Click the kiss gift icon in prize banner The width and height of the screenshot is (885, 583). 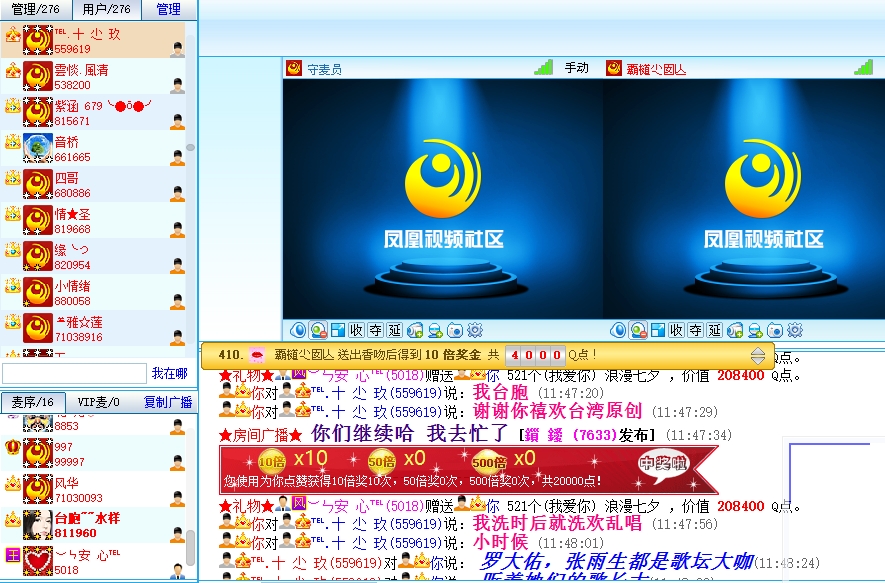coord(257,355)
